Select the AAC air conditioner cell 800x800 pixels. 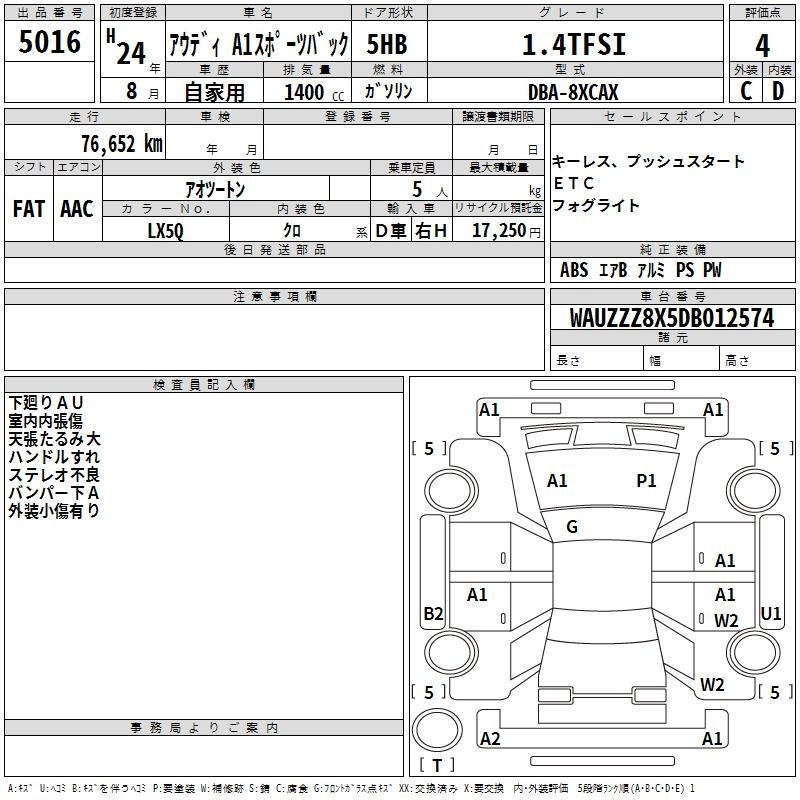76,209
